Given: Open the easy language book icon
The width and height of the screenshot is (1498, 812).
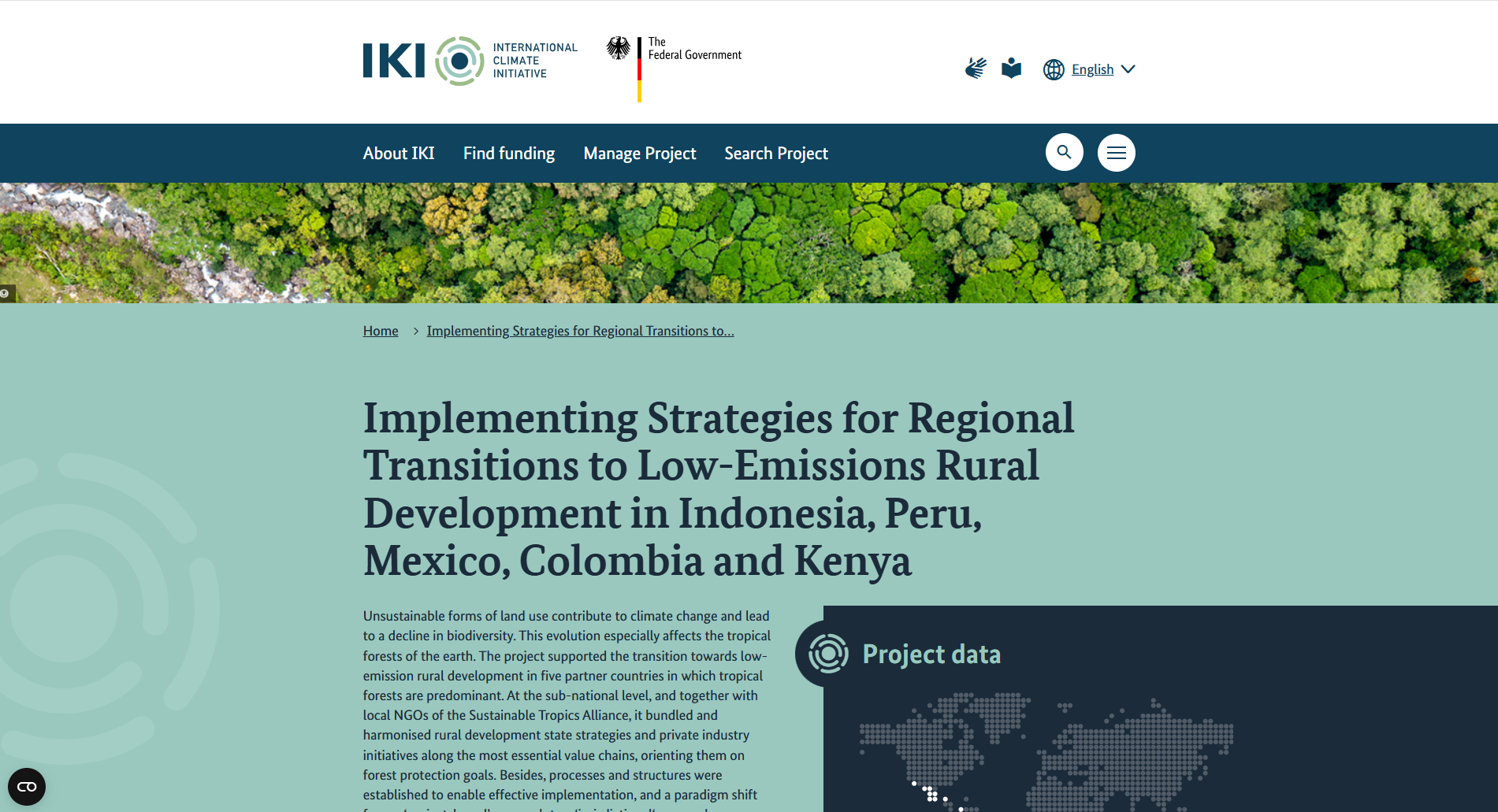Looking at the screenshot, I should [x=1011, y=69].
